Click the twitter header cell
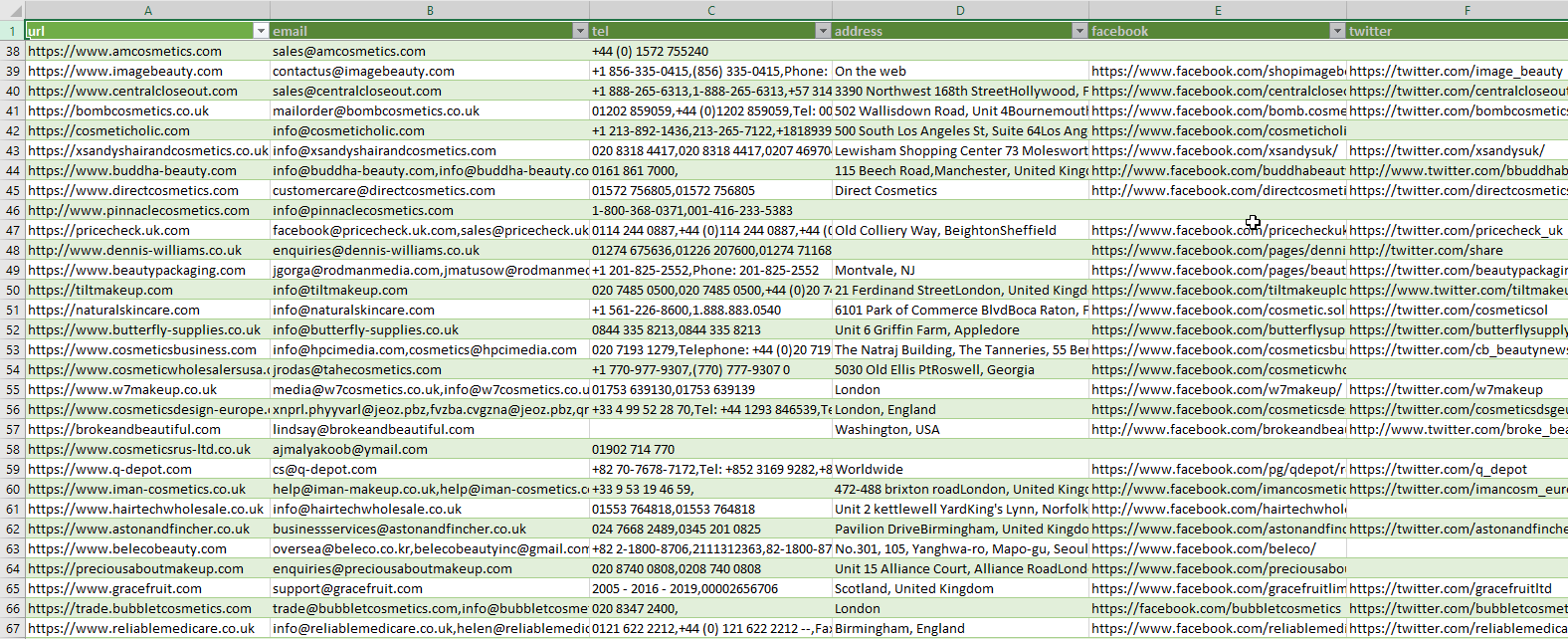 click(1458, 31)
